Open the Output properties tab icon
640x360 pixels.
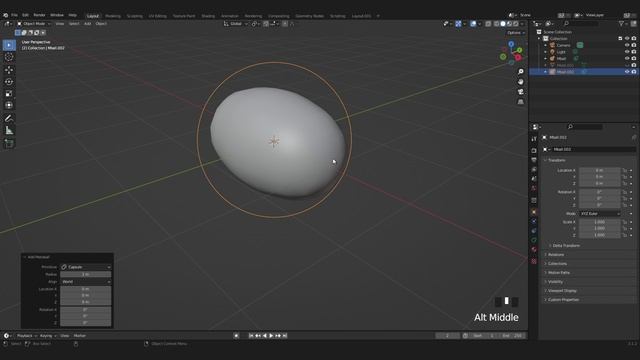pos(534,160)
